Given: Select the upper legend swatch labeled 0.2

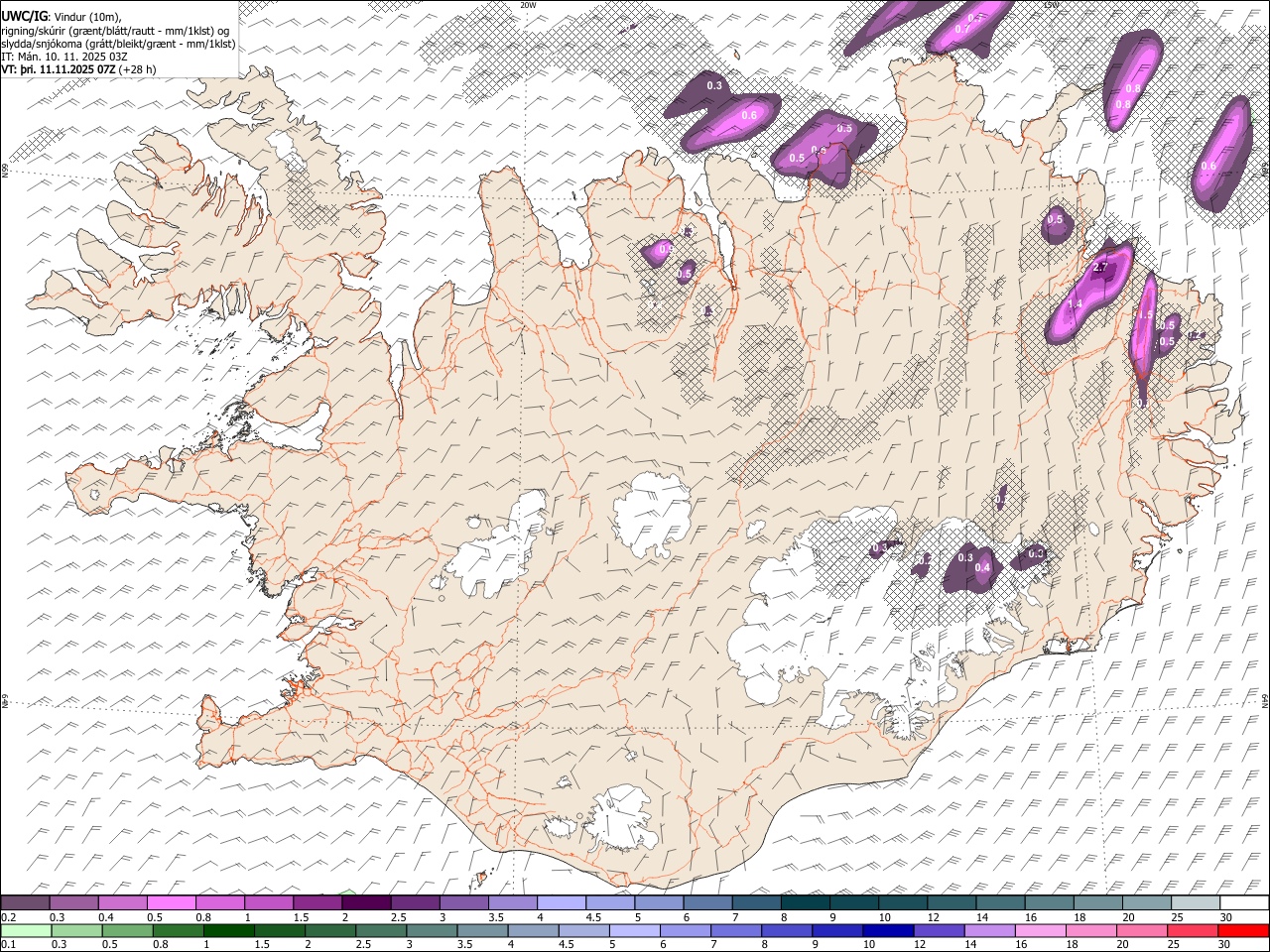Looking at the screenshot, I should point(25,902).
